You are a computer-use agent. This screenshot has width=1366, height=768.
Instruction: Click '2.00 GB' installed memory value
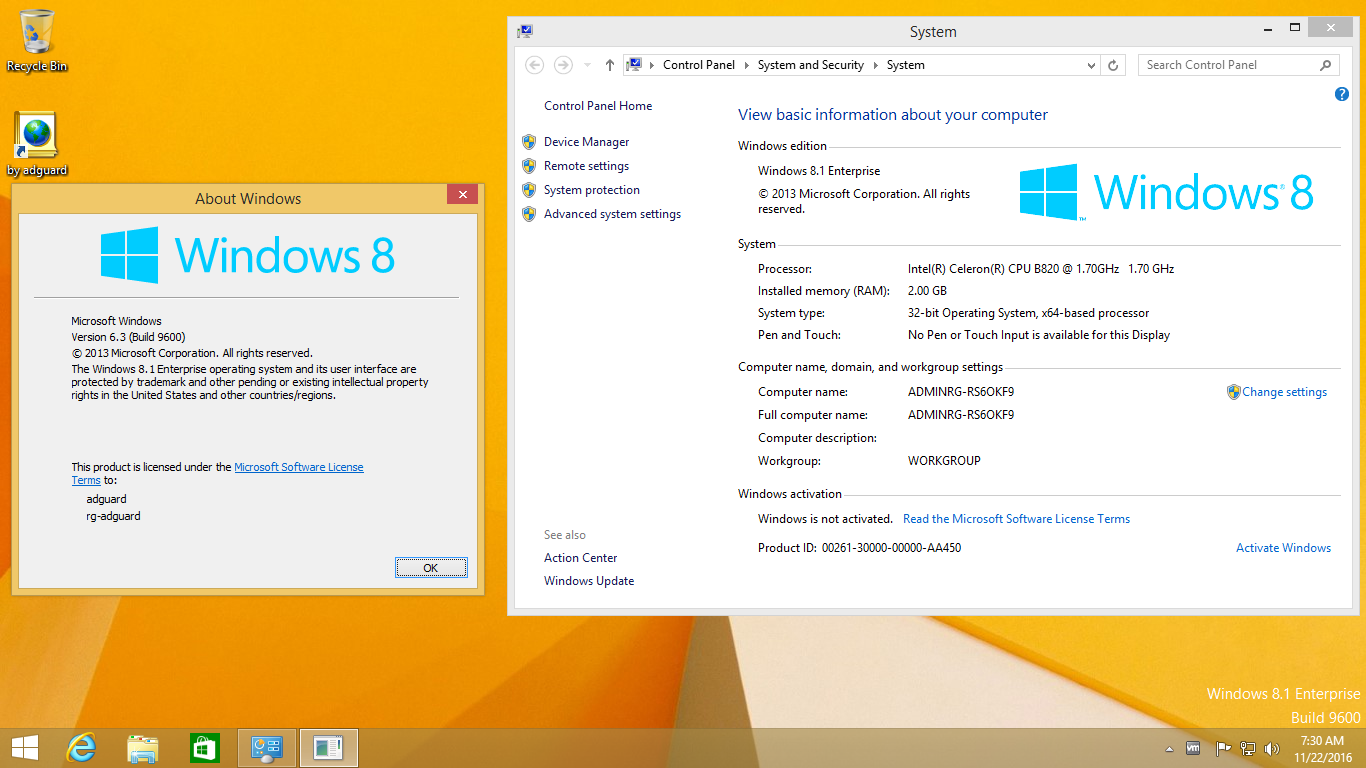pos(927,291)
